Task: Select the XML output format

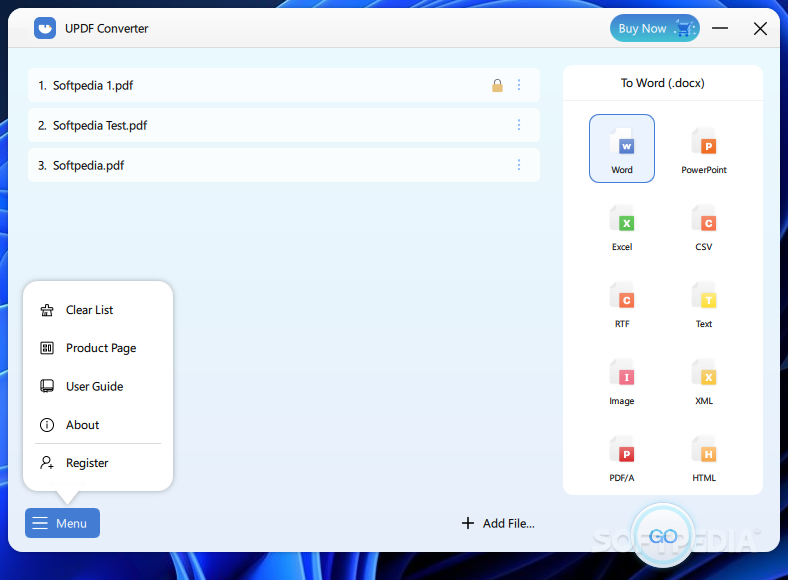Action: coord(704,381)
